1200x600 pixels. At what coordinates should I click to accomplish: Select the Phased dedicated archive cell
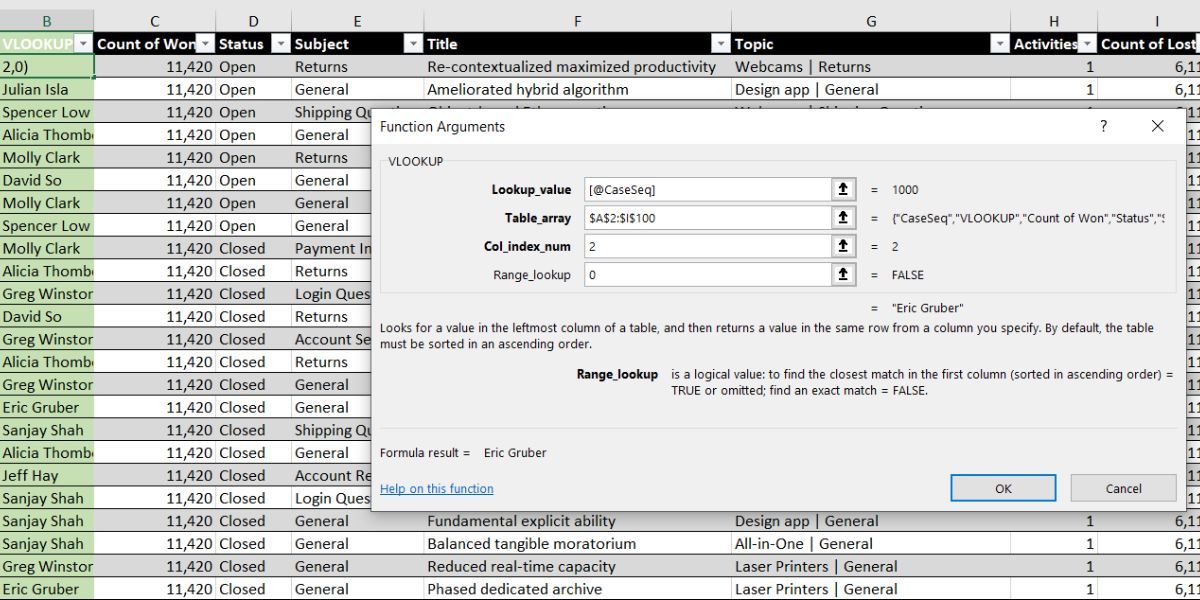[577, 589]
